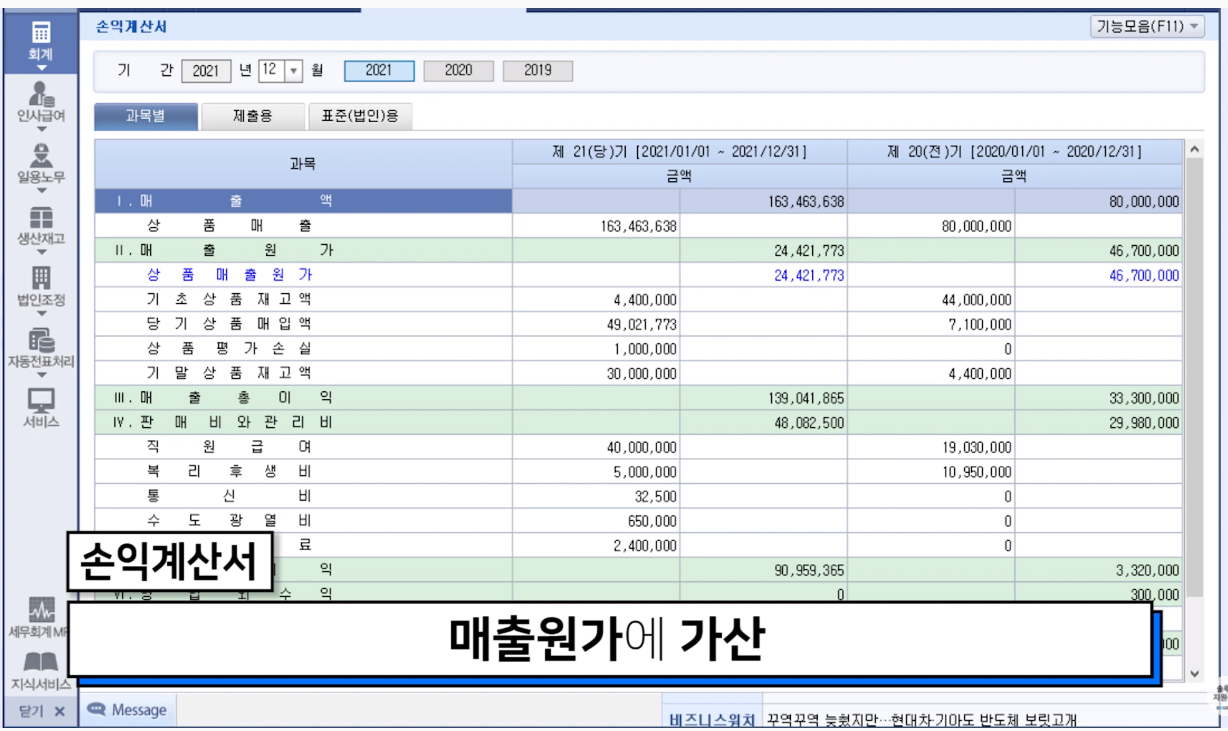This screenshot has height=731, width=1228.
Task: Click the Message chat bubble icon
Action: 97,709
